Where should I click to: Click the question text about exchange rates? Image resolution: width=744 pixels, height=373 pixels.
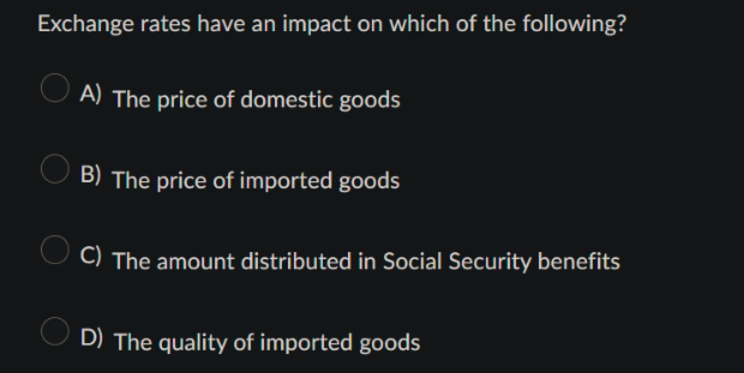332,24
